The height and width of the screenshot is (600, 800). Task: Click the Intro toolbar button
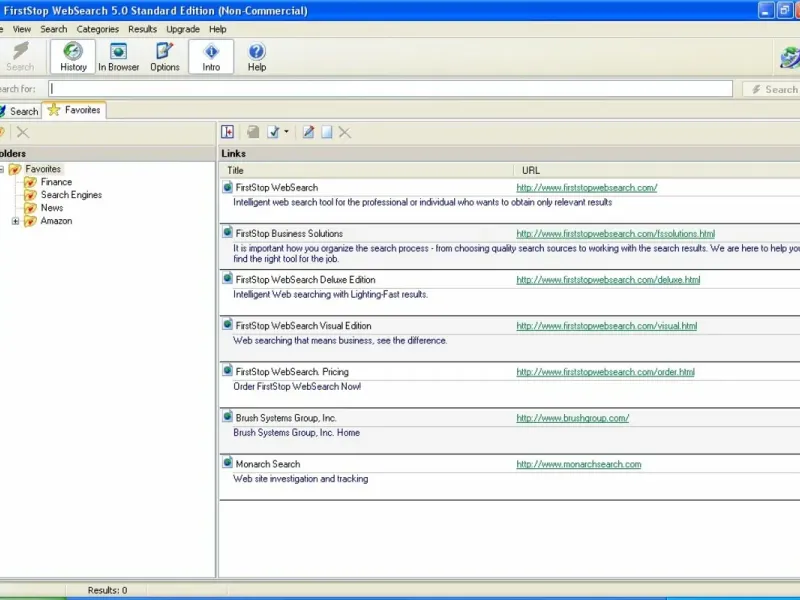point(211,56)
